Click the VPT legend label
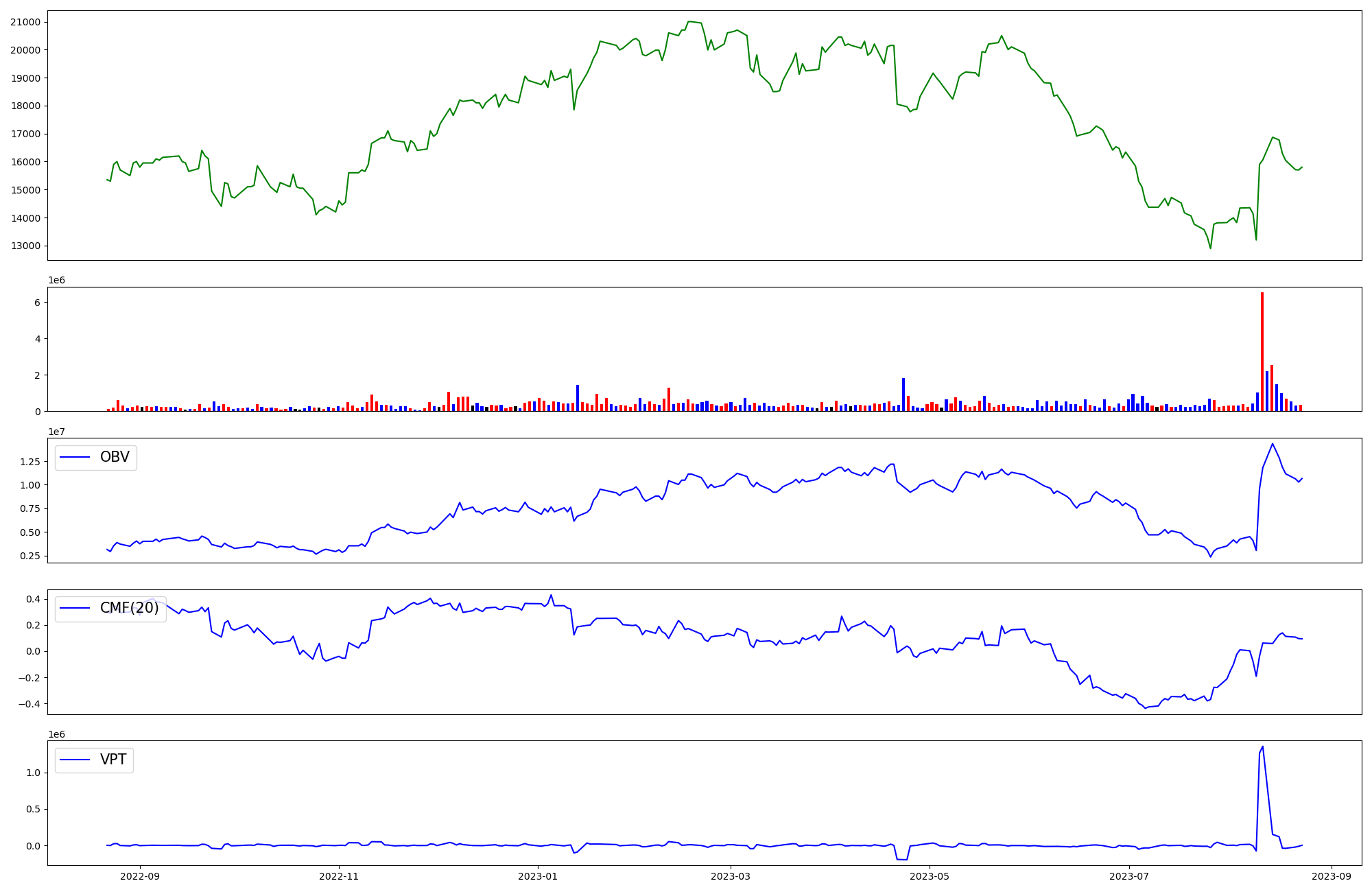 click(x=113, y=760)
